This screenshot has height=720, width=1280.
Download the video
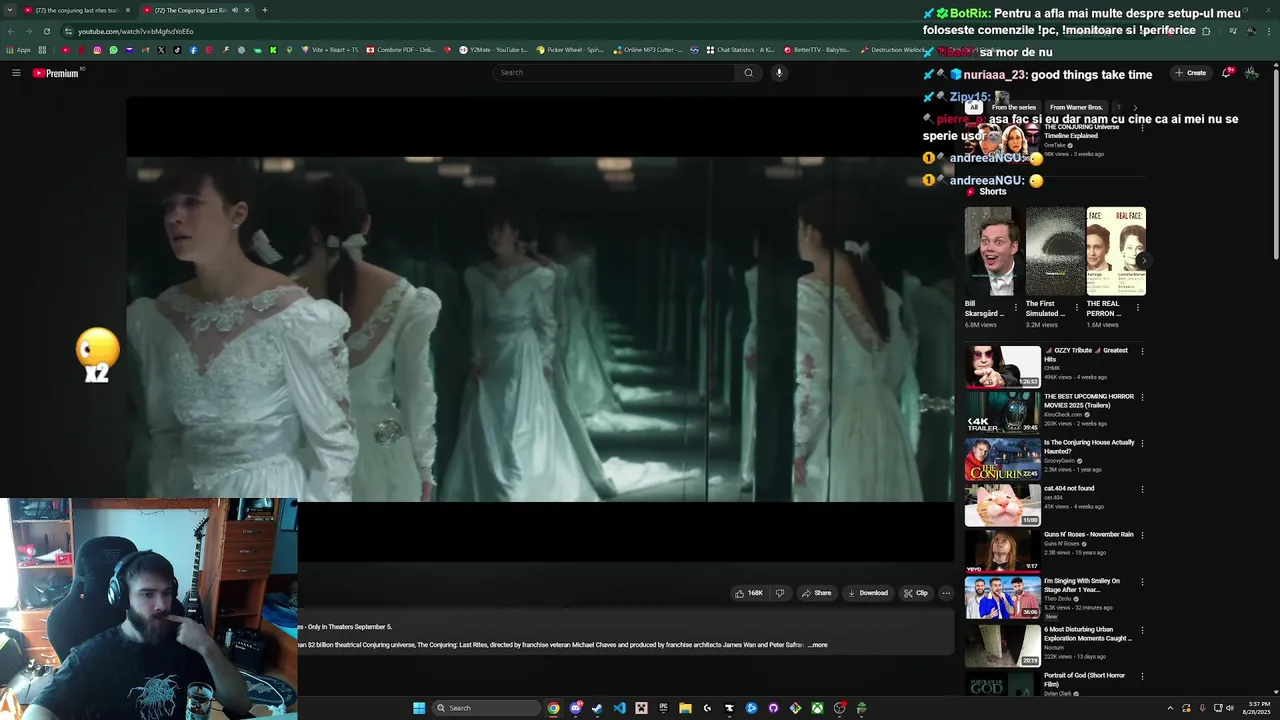coord(867,593)
